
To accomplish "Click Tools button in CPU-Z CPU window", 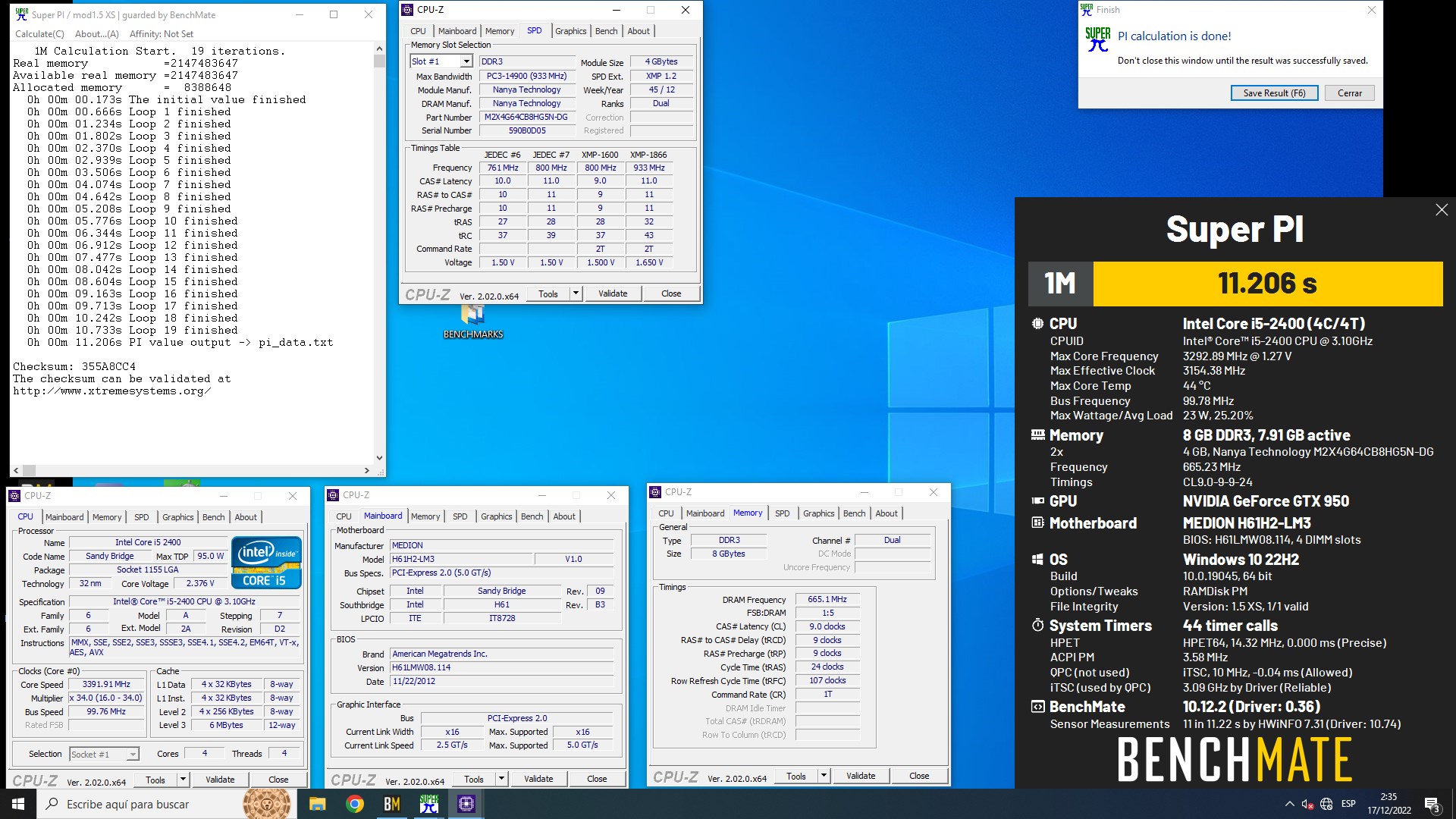I will 155,780.
